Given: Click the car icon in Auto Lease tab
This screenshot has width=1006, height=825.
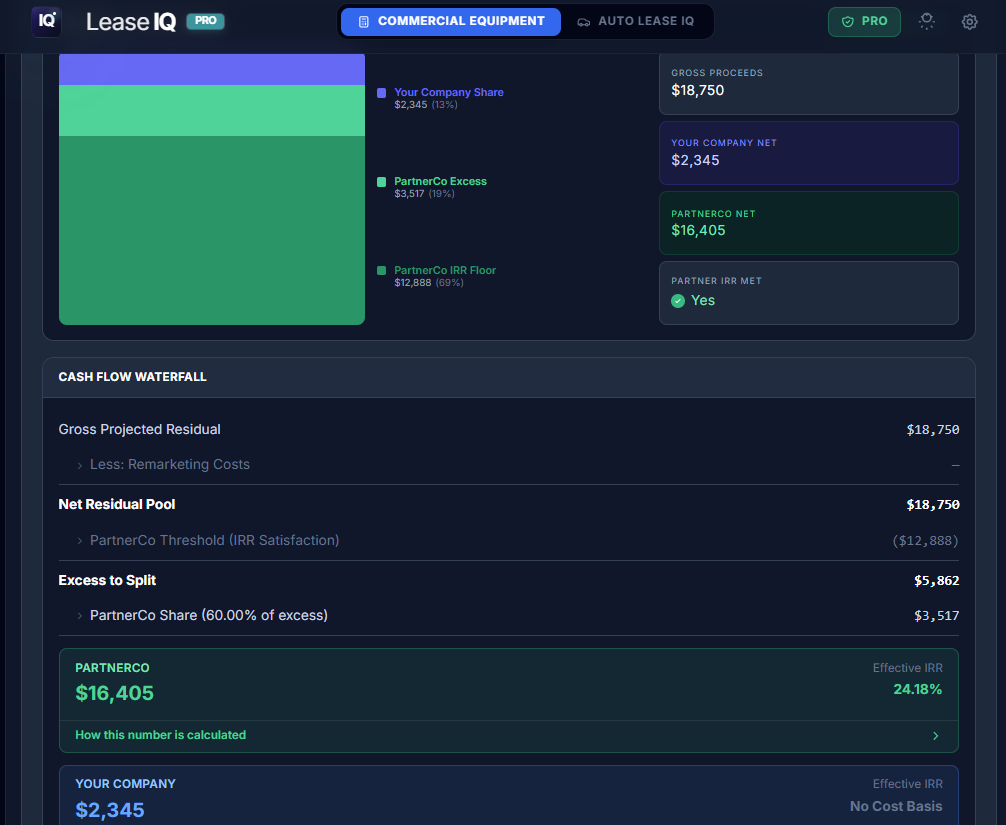Looking at the screenshot, I should pyautogui.click(x=583, y=22).
